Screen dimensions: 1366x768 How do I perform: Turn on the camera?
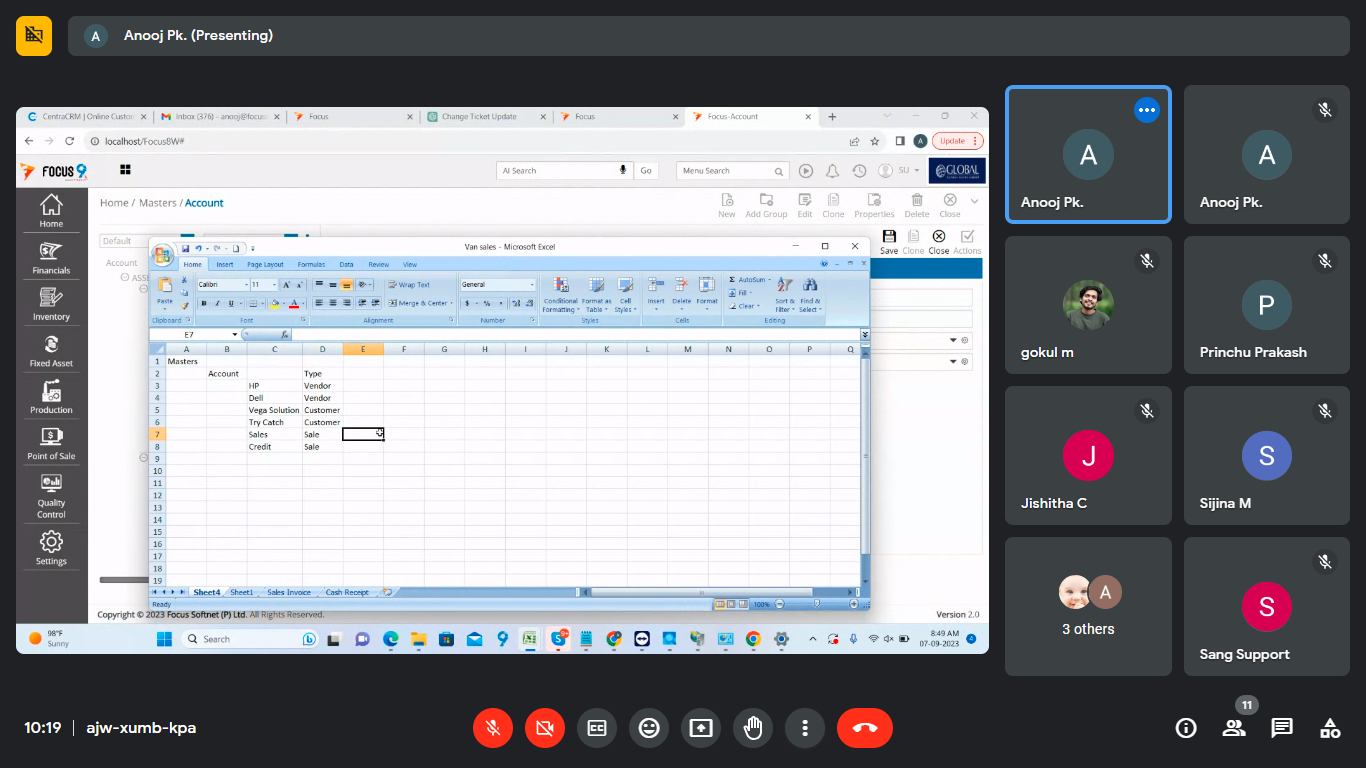click(x=545, y=728)
